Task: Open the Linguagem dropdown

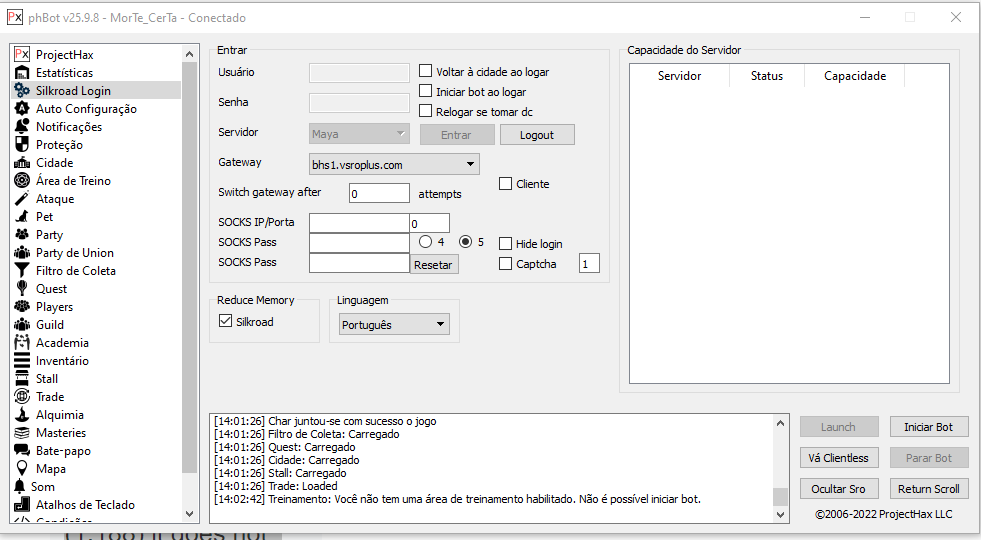Action: click(x=394, y=325)
